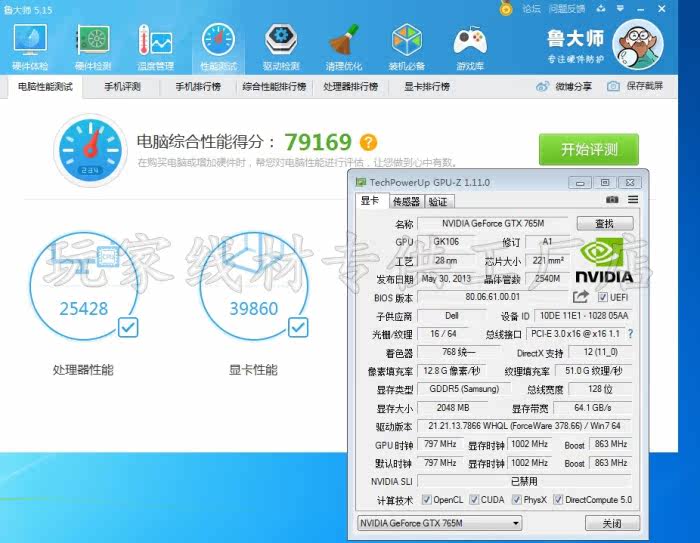This screenshot has height=543, width=700.
Task: Click the BIOS version field 80.06.61.00.01
Action: [x=492, y=297]
